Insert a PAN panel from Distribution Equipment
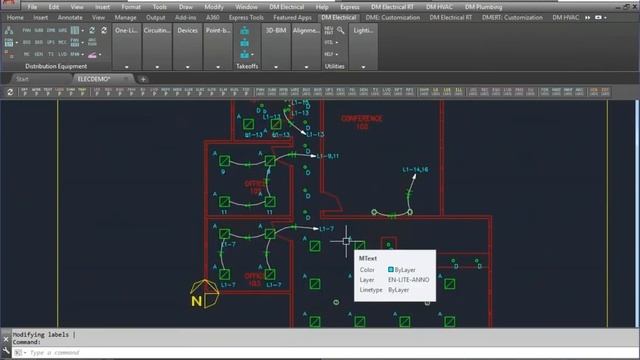The image size is (640, 360). click(x=27, y=31)
